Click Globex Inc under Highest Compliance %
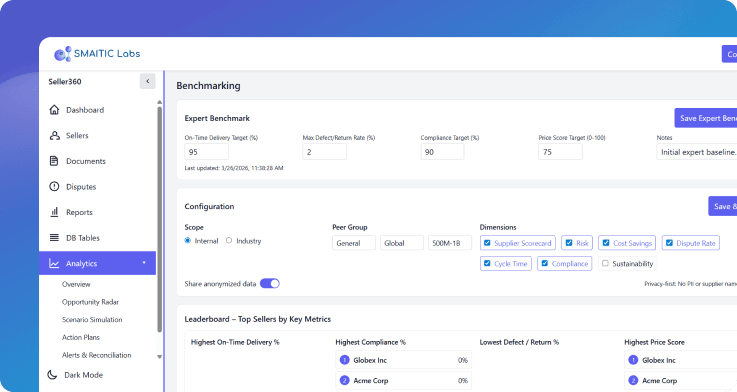Viewport: 737px width, 392px height. (370, 360)
